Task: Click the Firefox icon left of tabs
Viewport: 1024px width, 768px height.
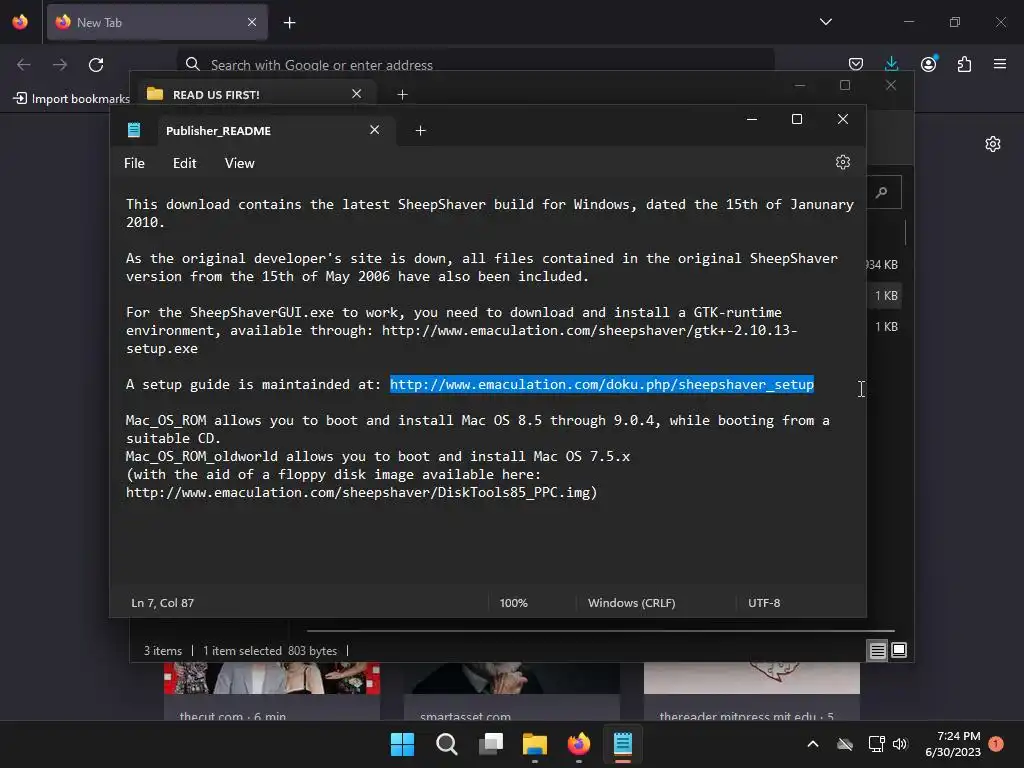Action: pos(20,22)
